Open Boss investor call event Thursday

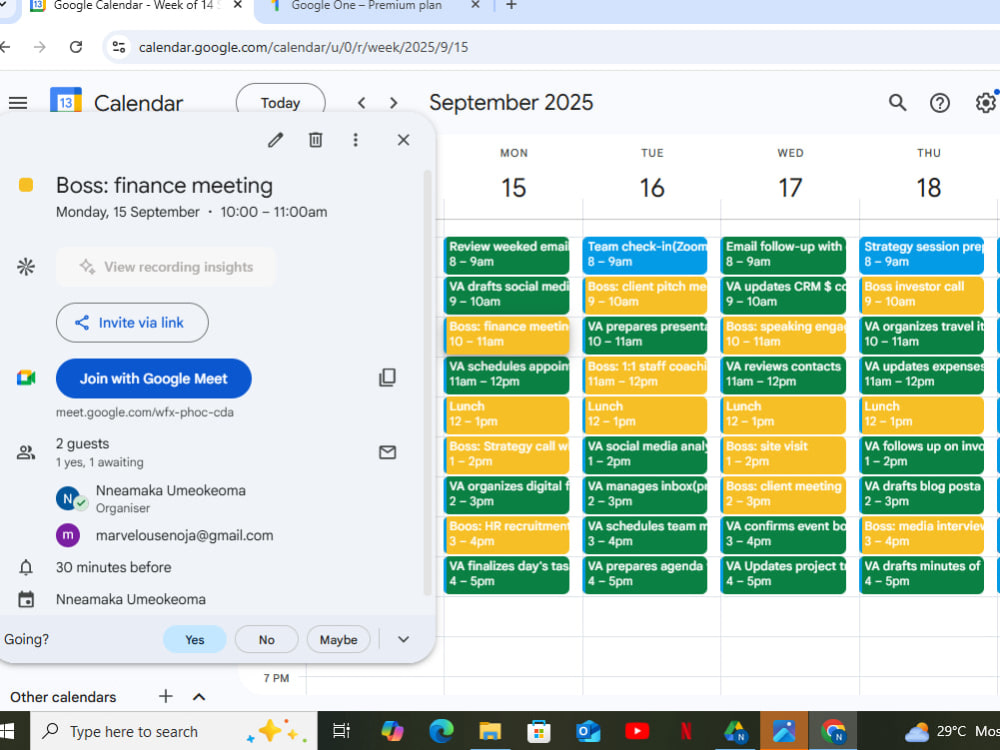tap(922, 295)
